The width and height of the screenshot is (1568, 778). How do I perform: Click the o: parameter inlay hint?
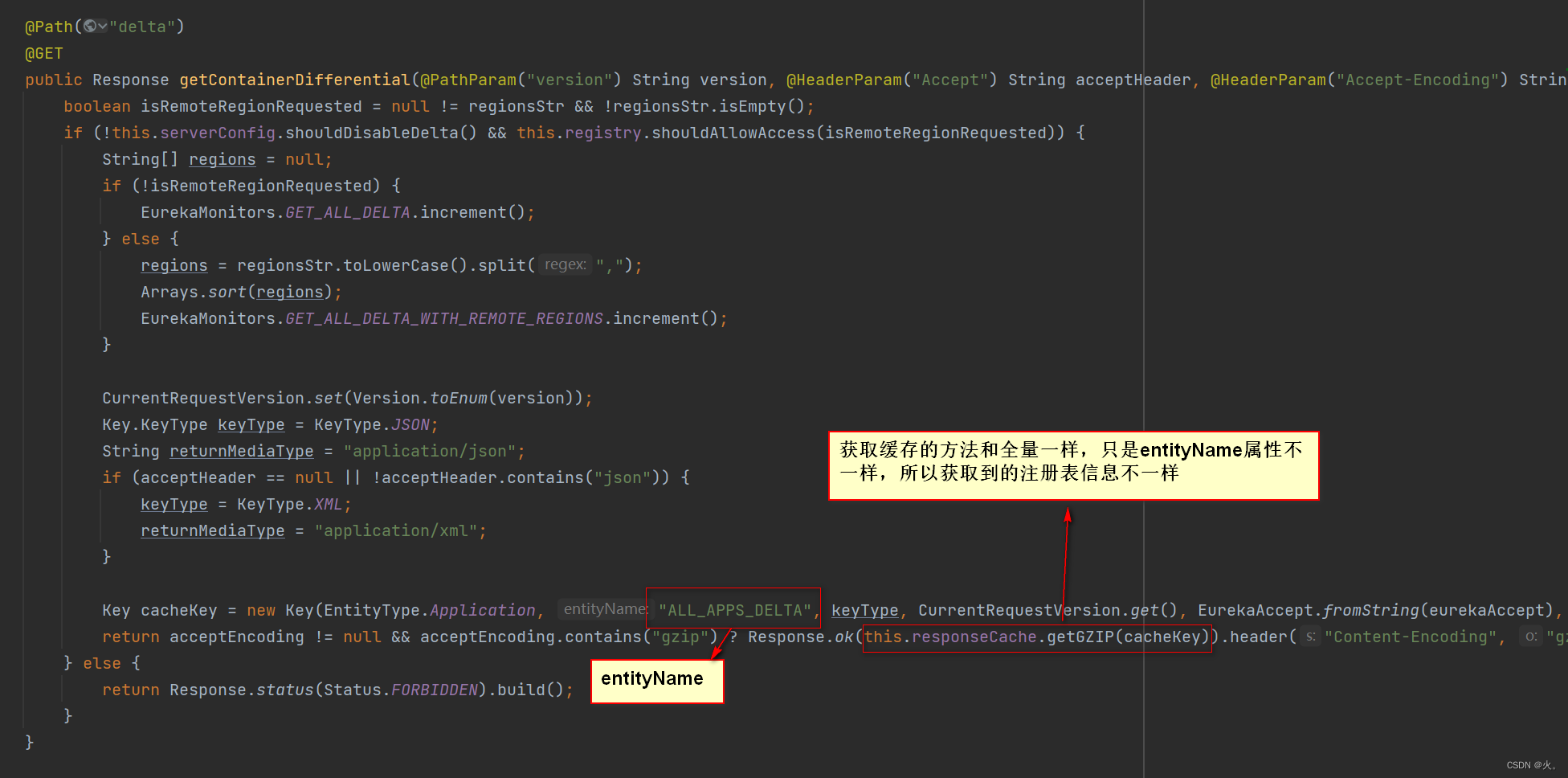1531,636
